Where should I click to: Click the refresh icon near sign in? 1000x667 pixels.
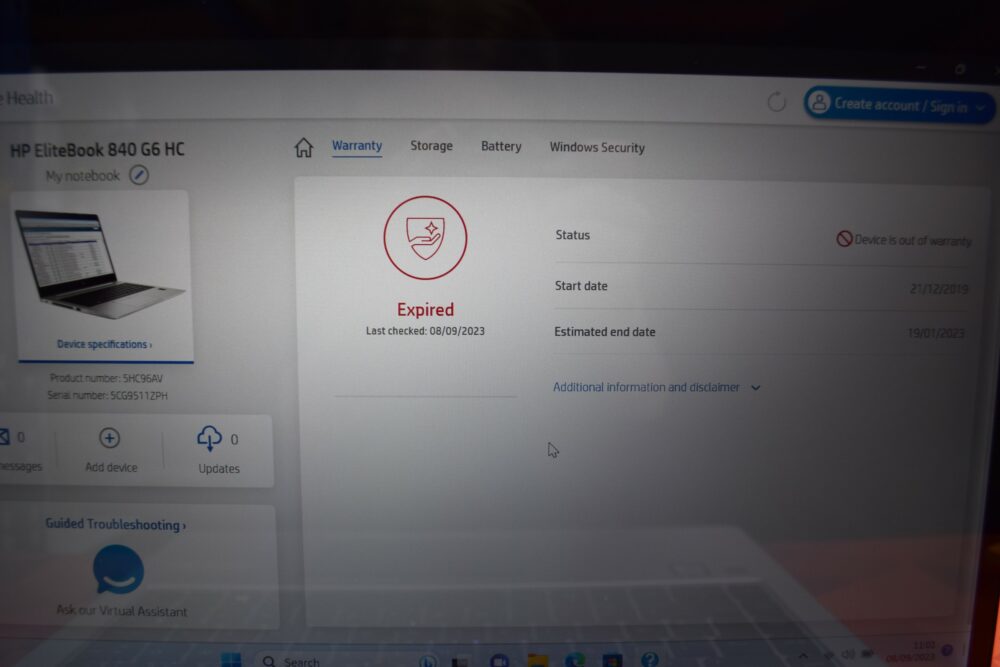tap(776, 102)
